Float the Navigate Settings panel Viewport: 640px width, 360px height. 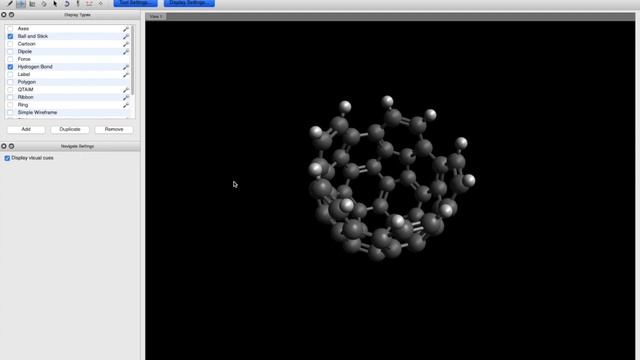click(x=11, y=146)
